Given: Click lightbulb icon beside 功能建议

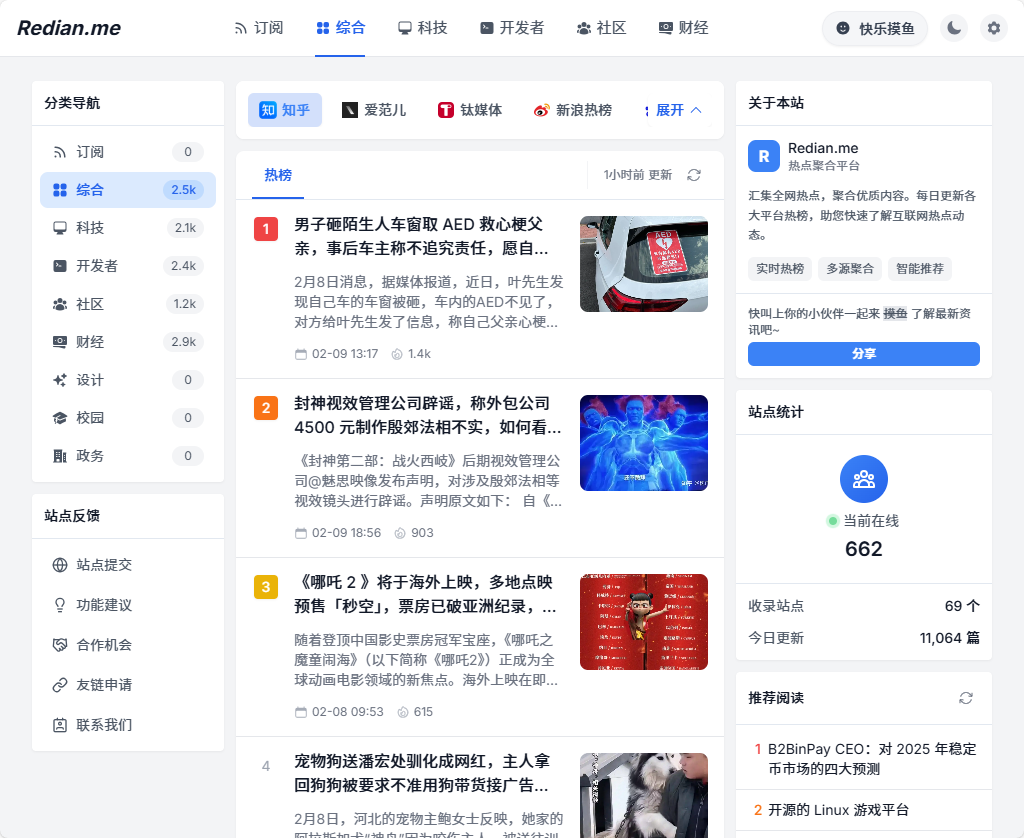Looking at the screenshot, I should (x=60, y=605).
